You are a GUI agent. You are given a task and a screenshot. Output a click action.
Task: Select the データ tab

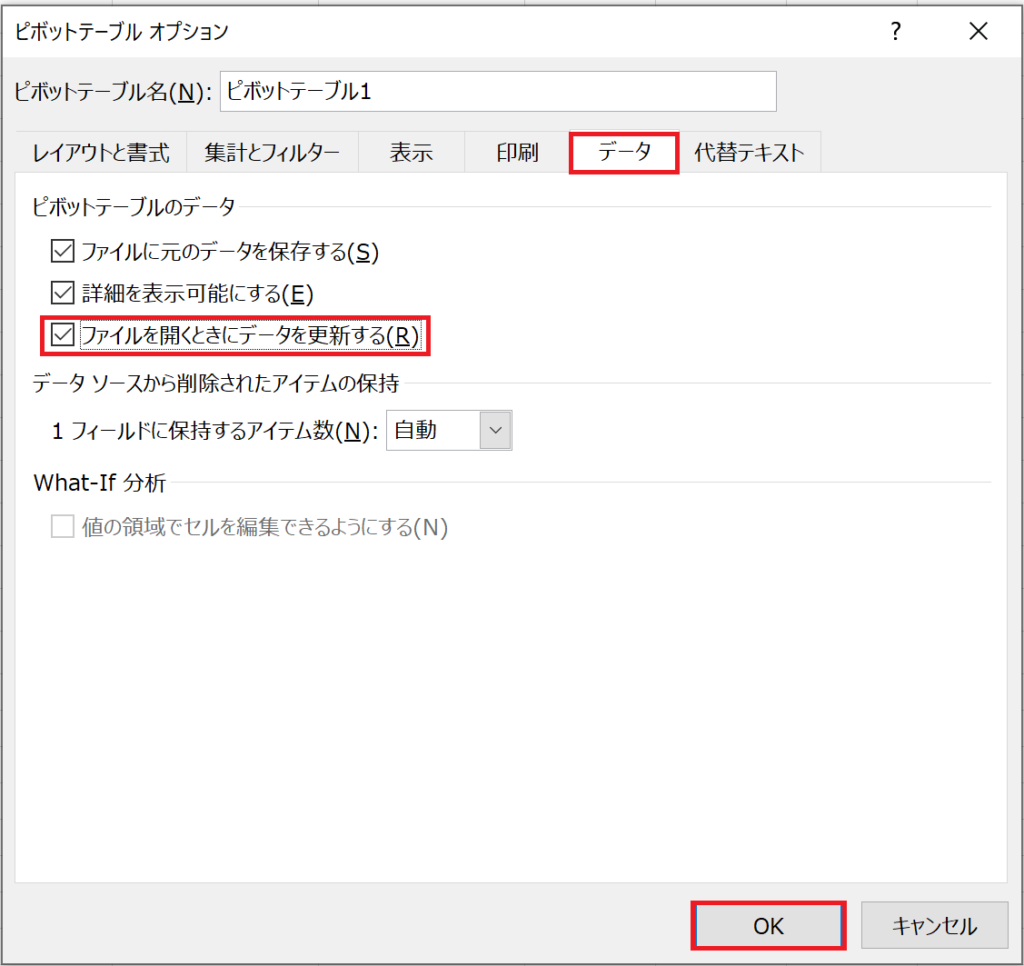(x=624, y=153)
